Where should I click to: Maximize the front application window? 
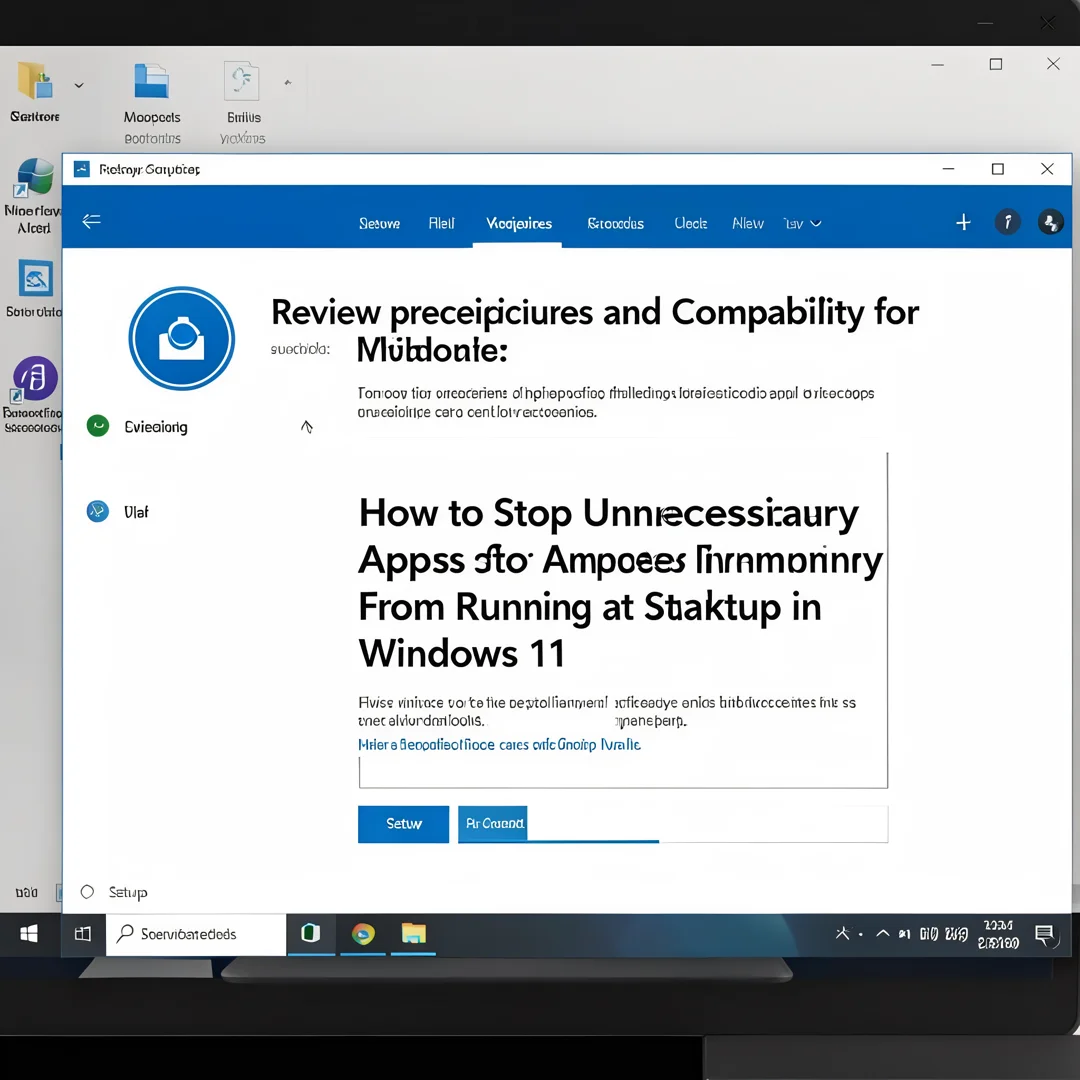coord(997,169)
